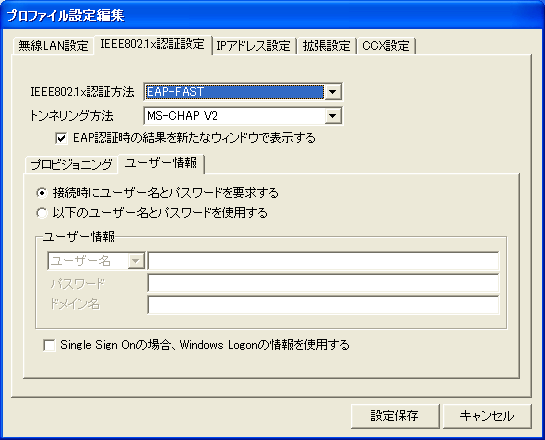The image size is (545, 440).
Task: Select the ユーザー情報 sub-tab
Action: [x=161, y=163]
